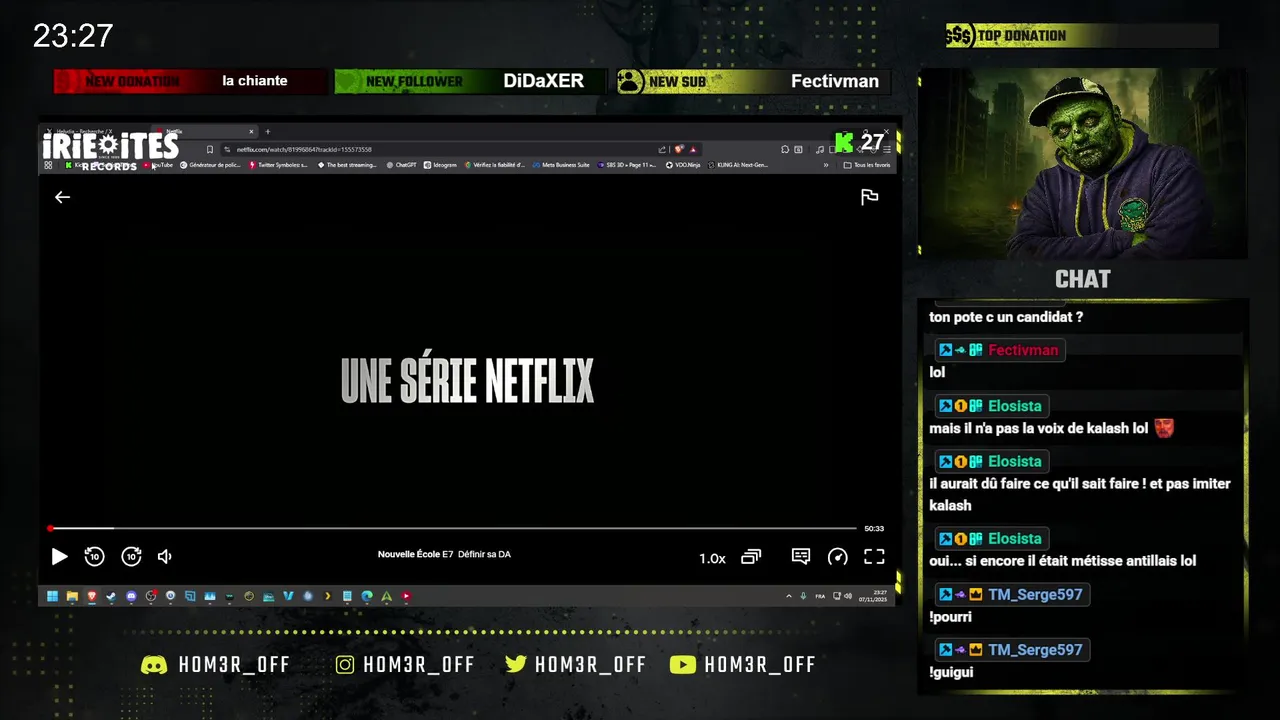This screenshot has height=720, width=1280.
Task: Show hidden system tray icons
Action: pos(789,596)
